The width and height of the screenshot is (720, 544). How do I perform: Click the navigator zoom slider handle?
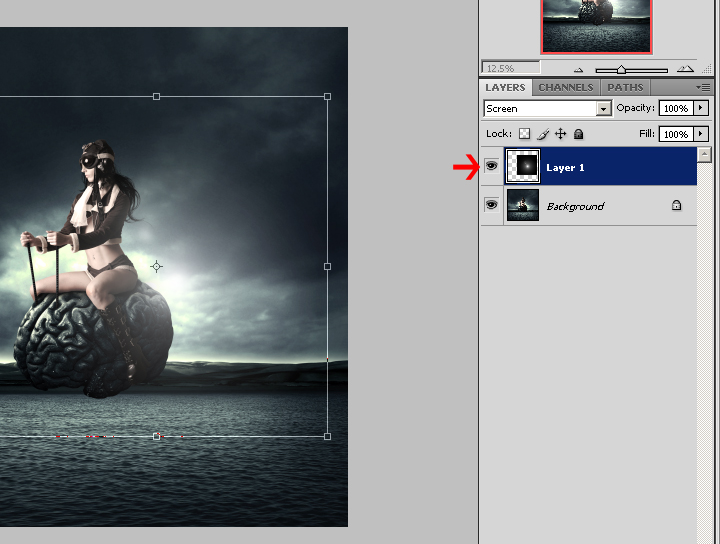621,70
